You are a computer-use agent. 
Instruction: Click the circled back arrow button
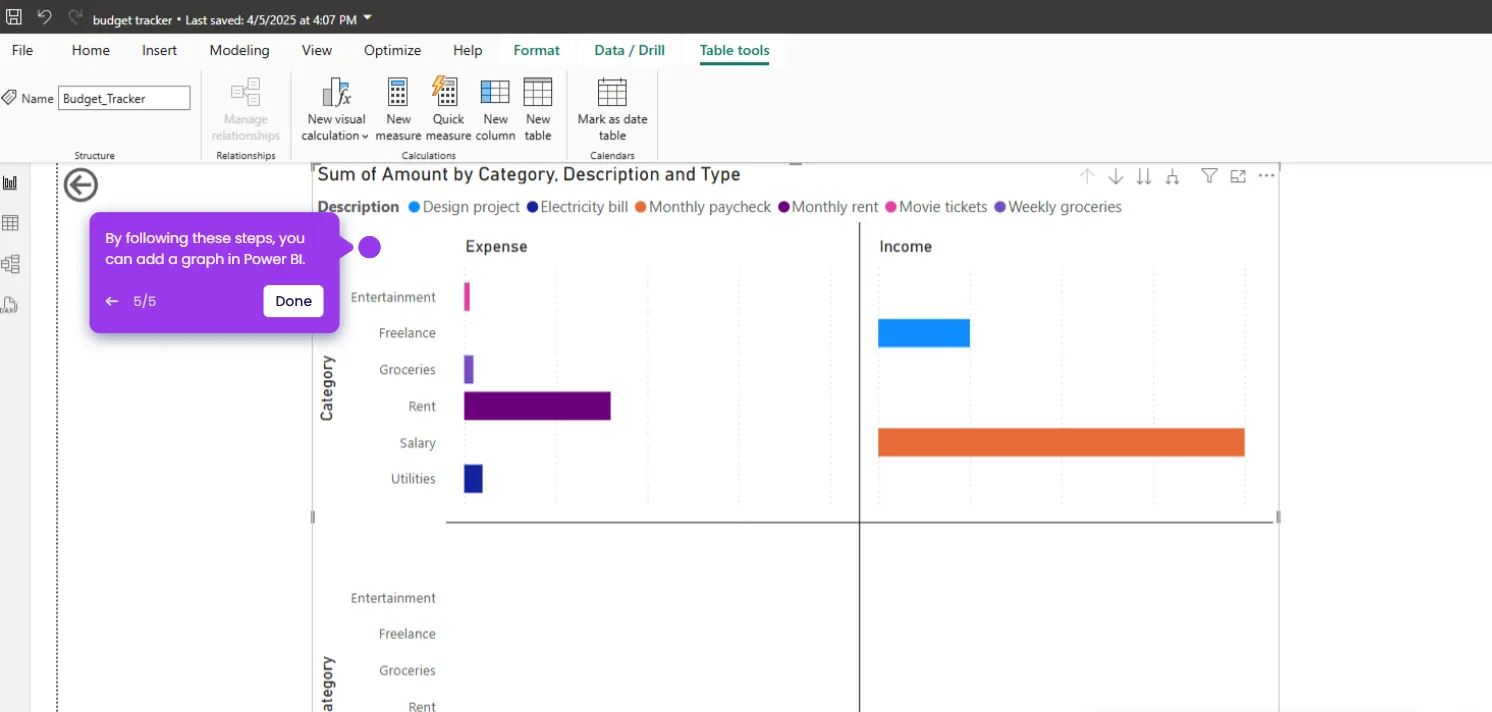pos(81,185)
